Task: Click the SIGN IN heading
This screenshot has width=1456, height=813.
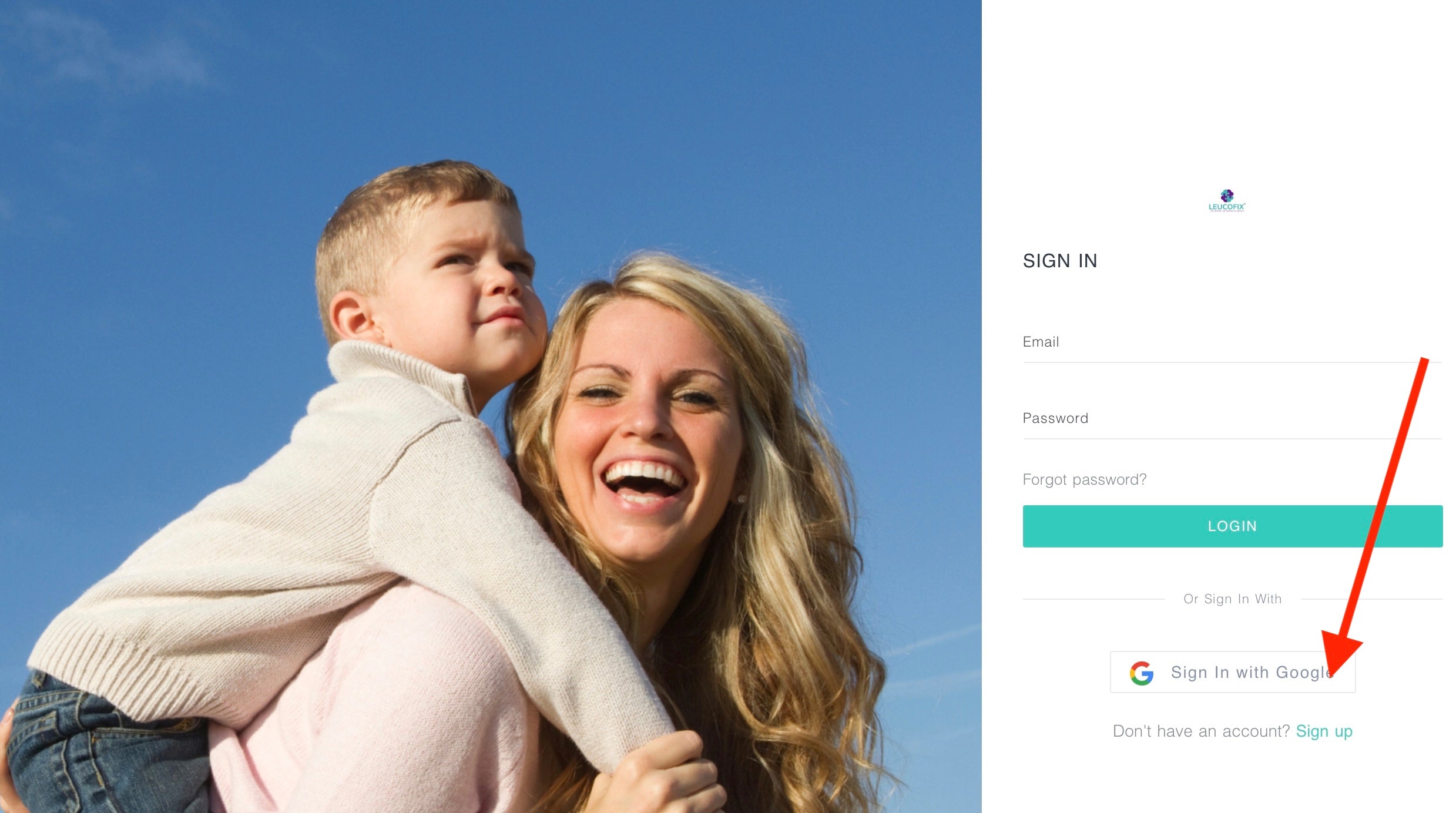Action: pos(1060,261)
